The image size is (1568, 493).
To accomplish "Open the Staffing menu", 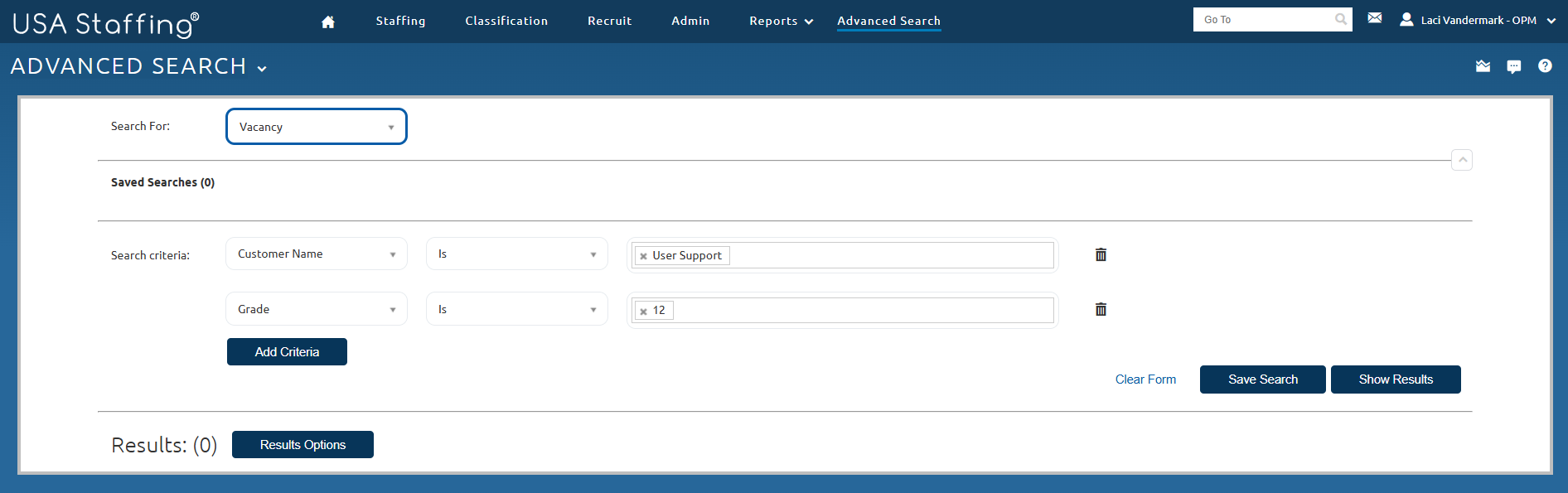I will [x=400, y=21].
